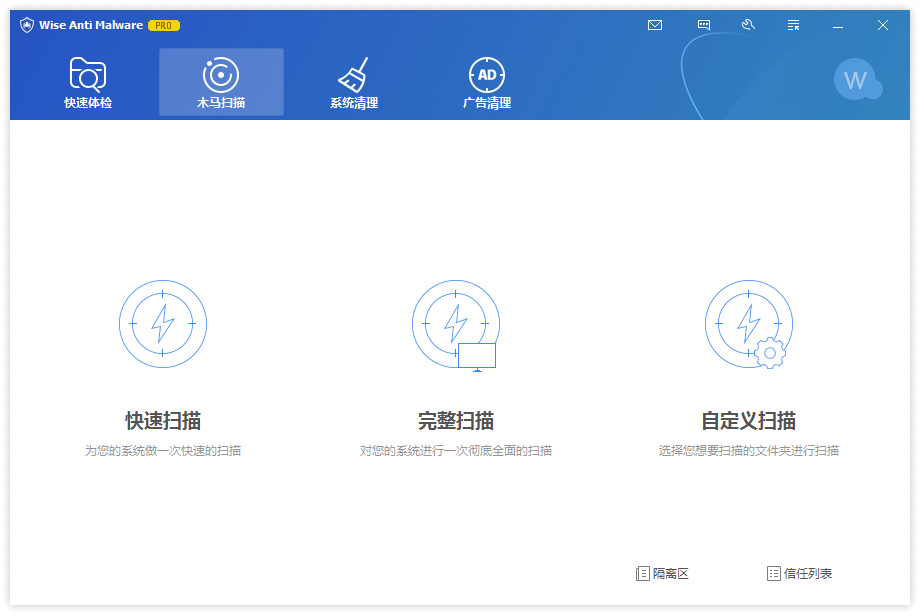Click the user avatar W icon

pyautogui.click(x=855, y=80)
